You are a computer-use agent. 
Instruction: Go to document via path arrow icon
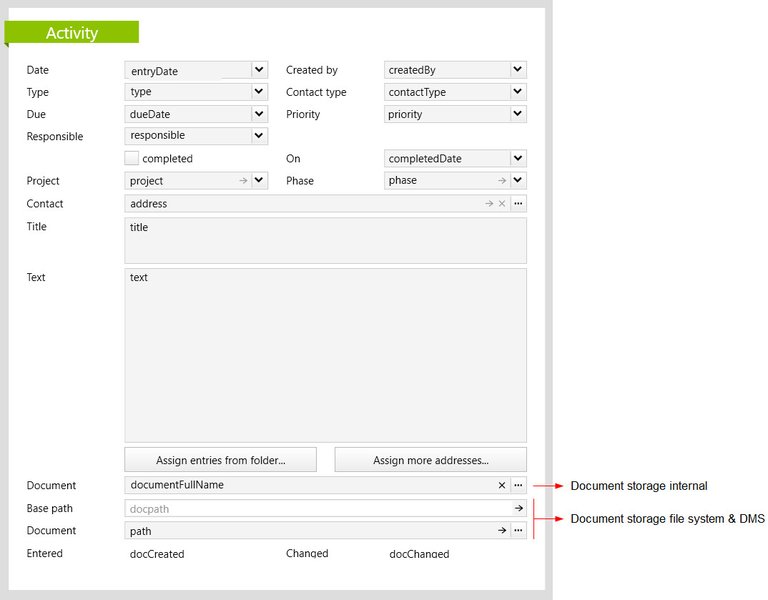[x=502, y=530]
